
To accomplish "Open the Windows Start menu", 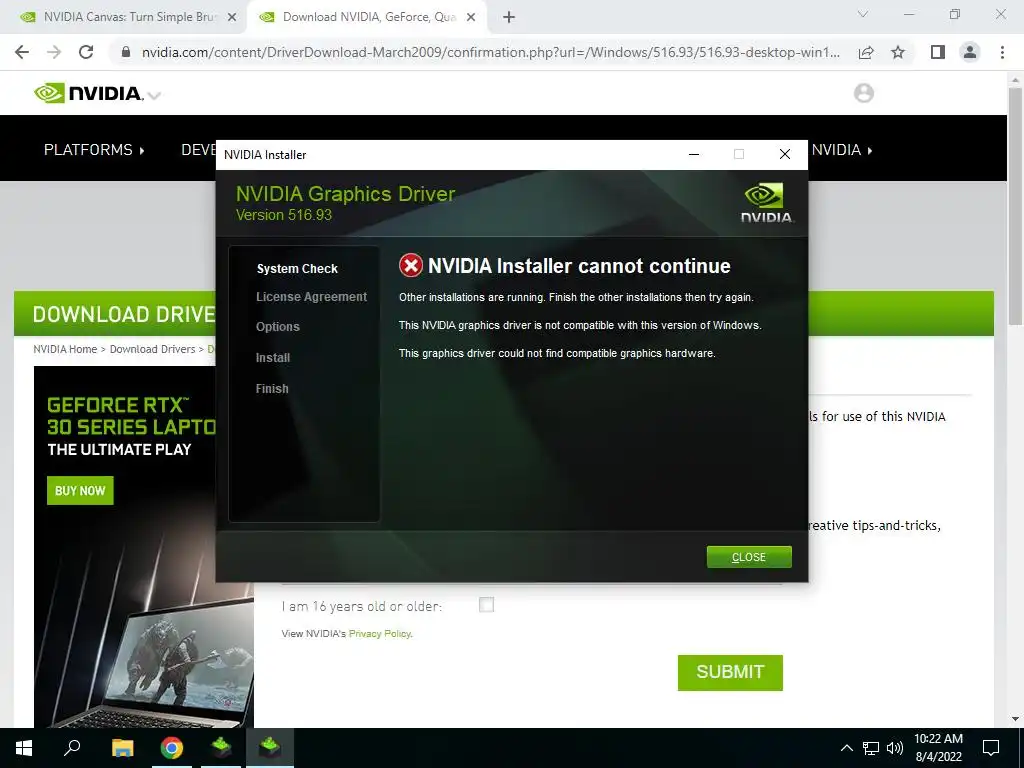I will click(x=24, y=748).
